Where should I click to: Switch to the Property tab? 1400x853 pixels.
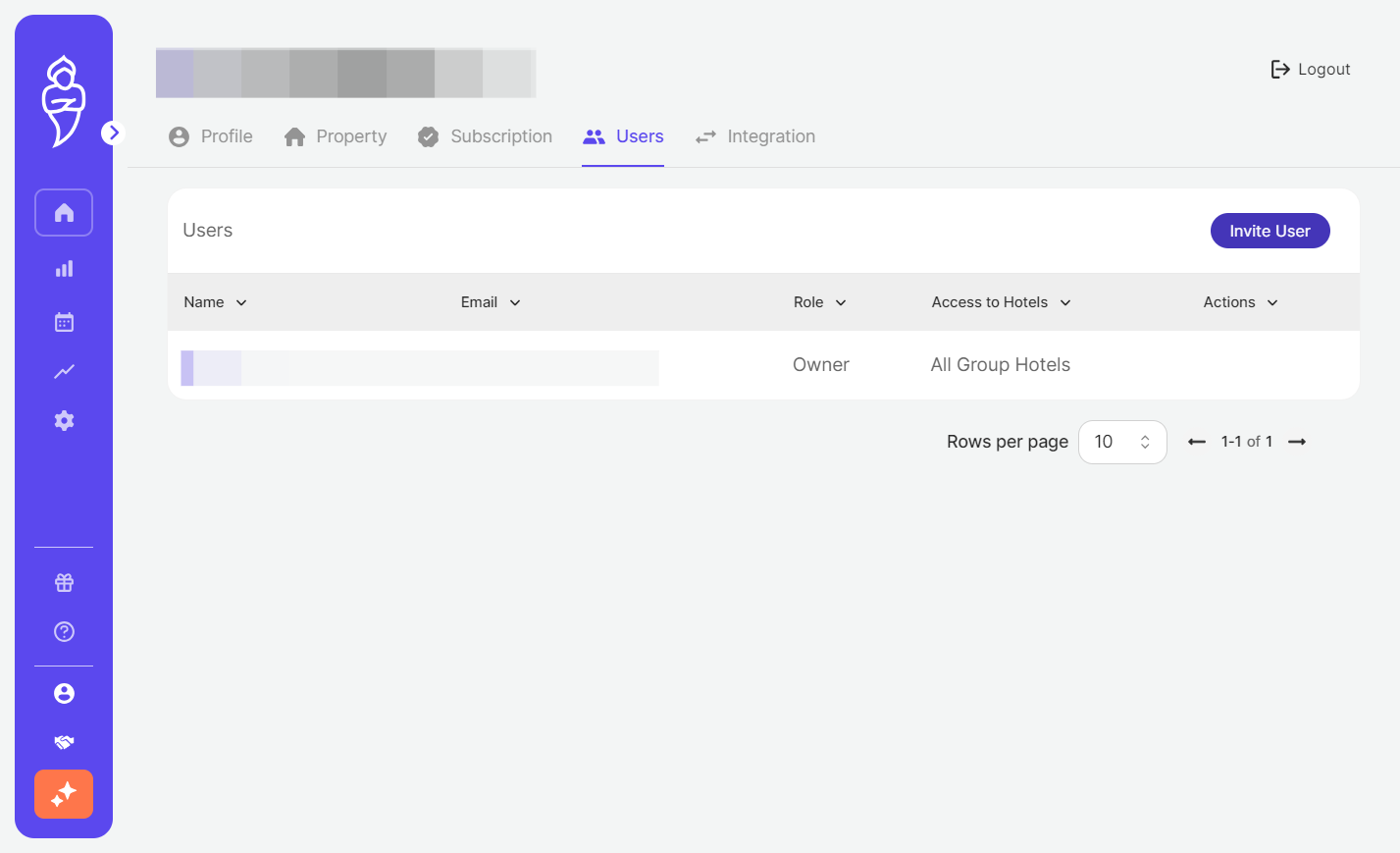[336, 136]
